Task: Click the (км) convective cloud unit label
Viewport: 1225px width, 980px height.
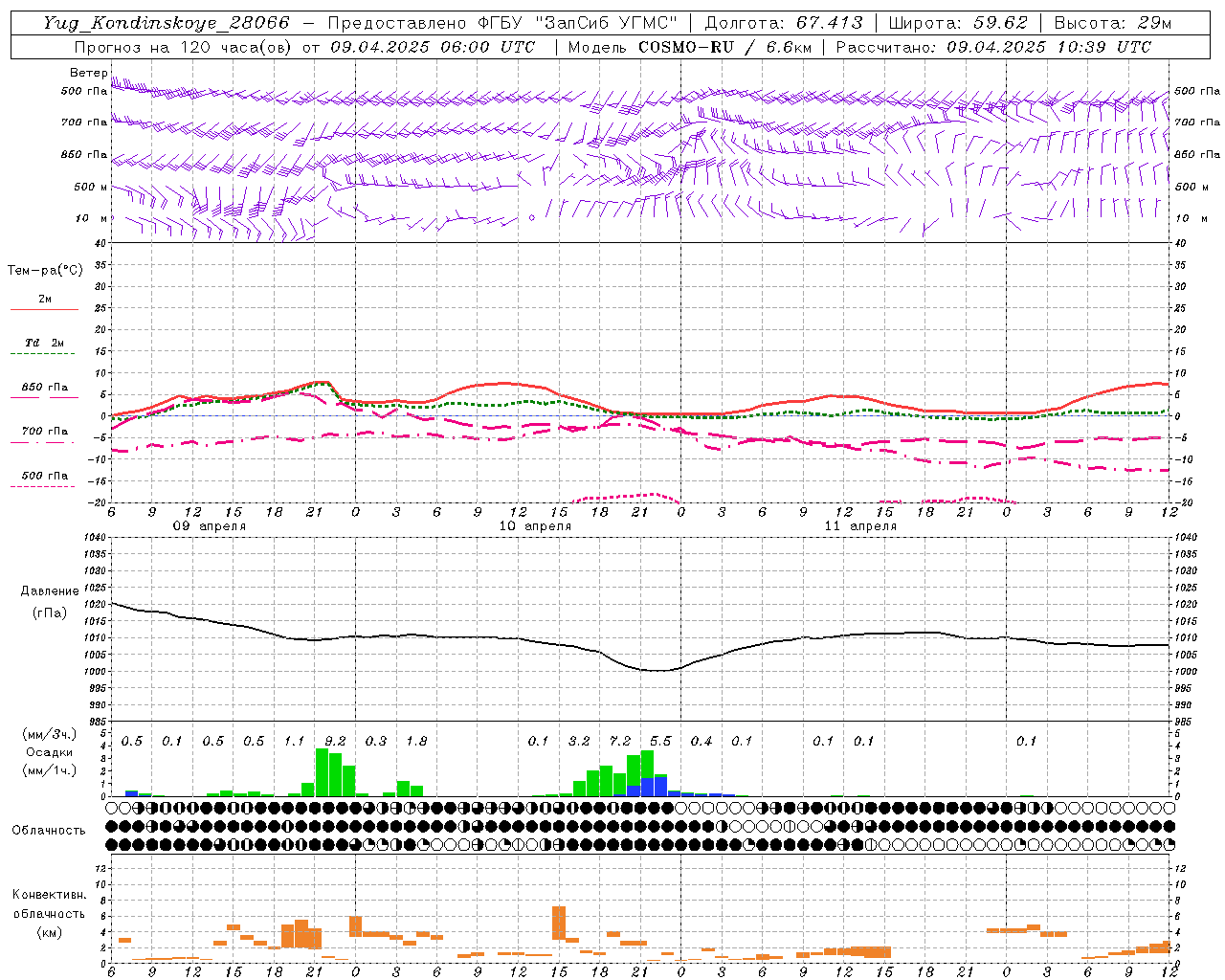Action: [x=50, y=933]
